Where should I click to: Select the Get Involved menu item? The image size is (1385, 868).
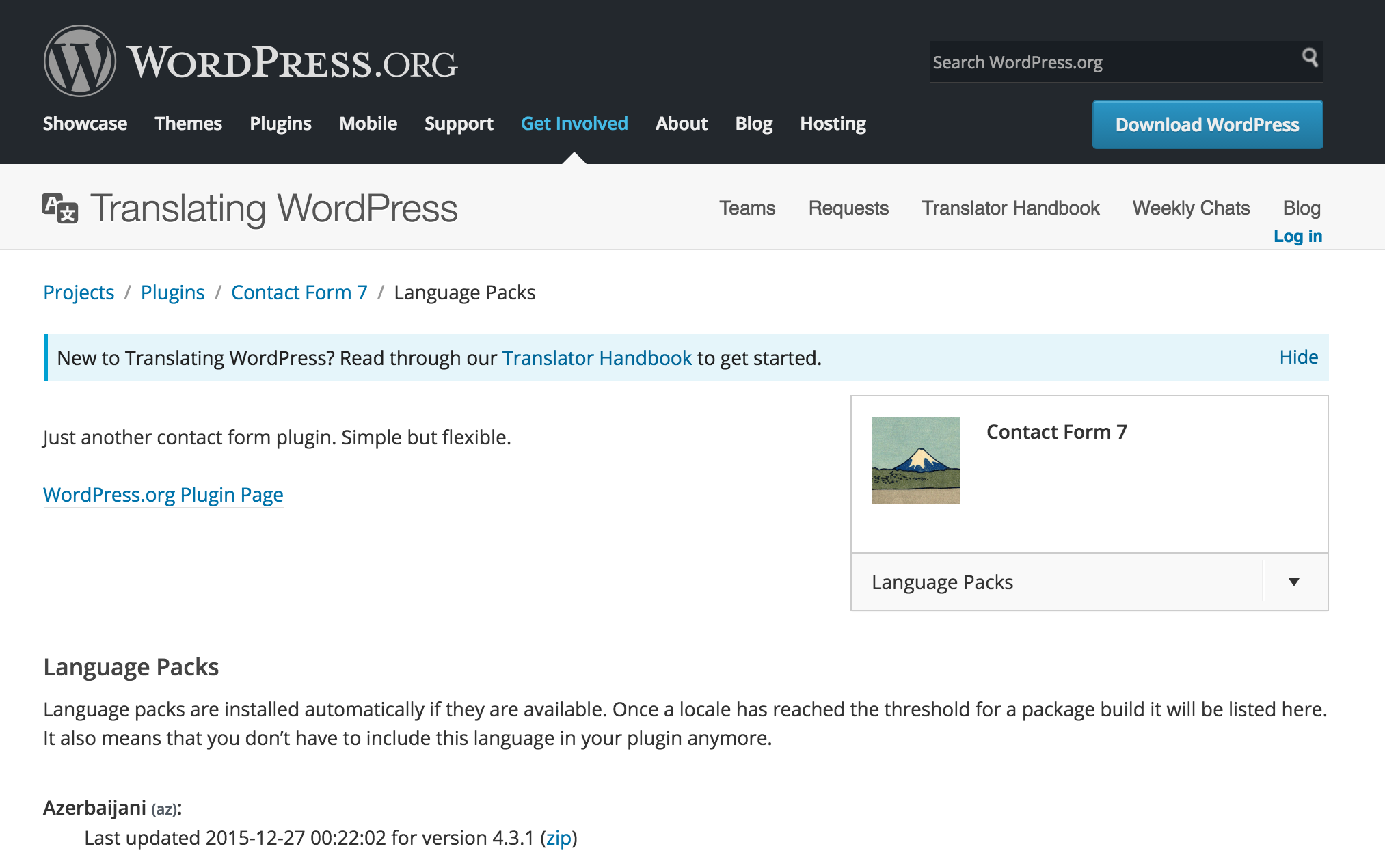[574, 124]
